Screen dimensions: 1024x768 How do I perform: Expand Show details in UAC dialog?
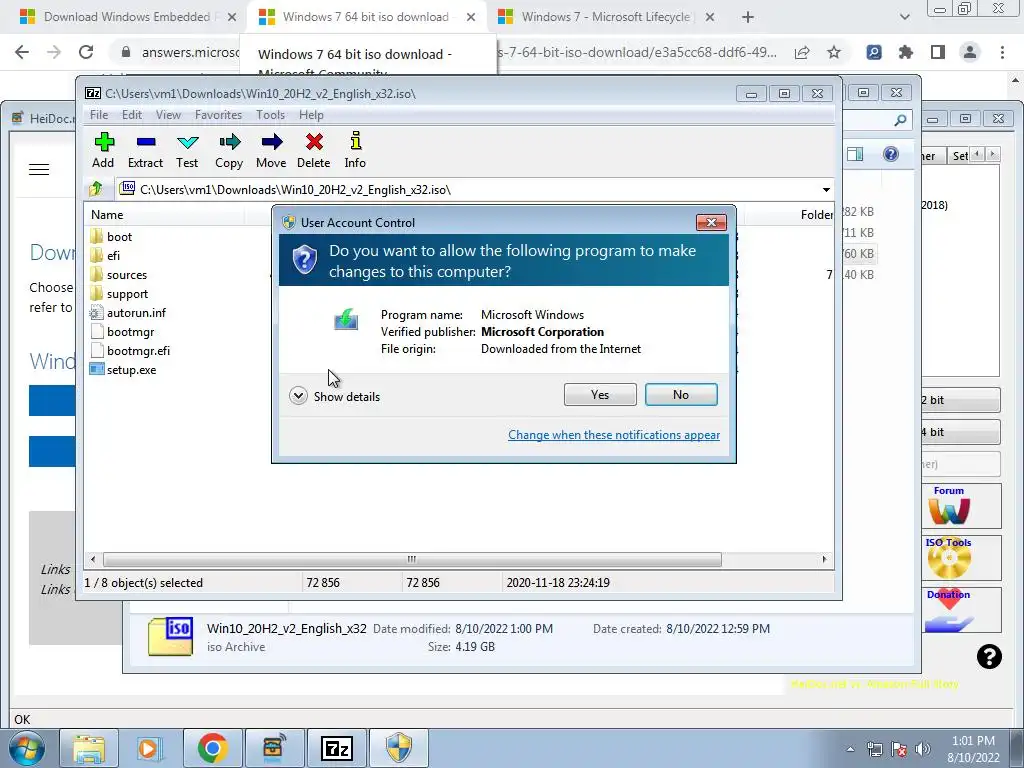pos(335,396)
